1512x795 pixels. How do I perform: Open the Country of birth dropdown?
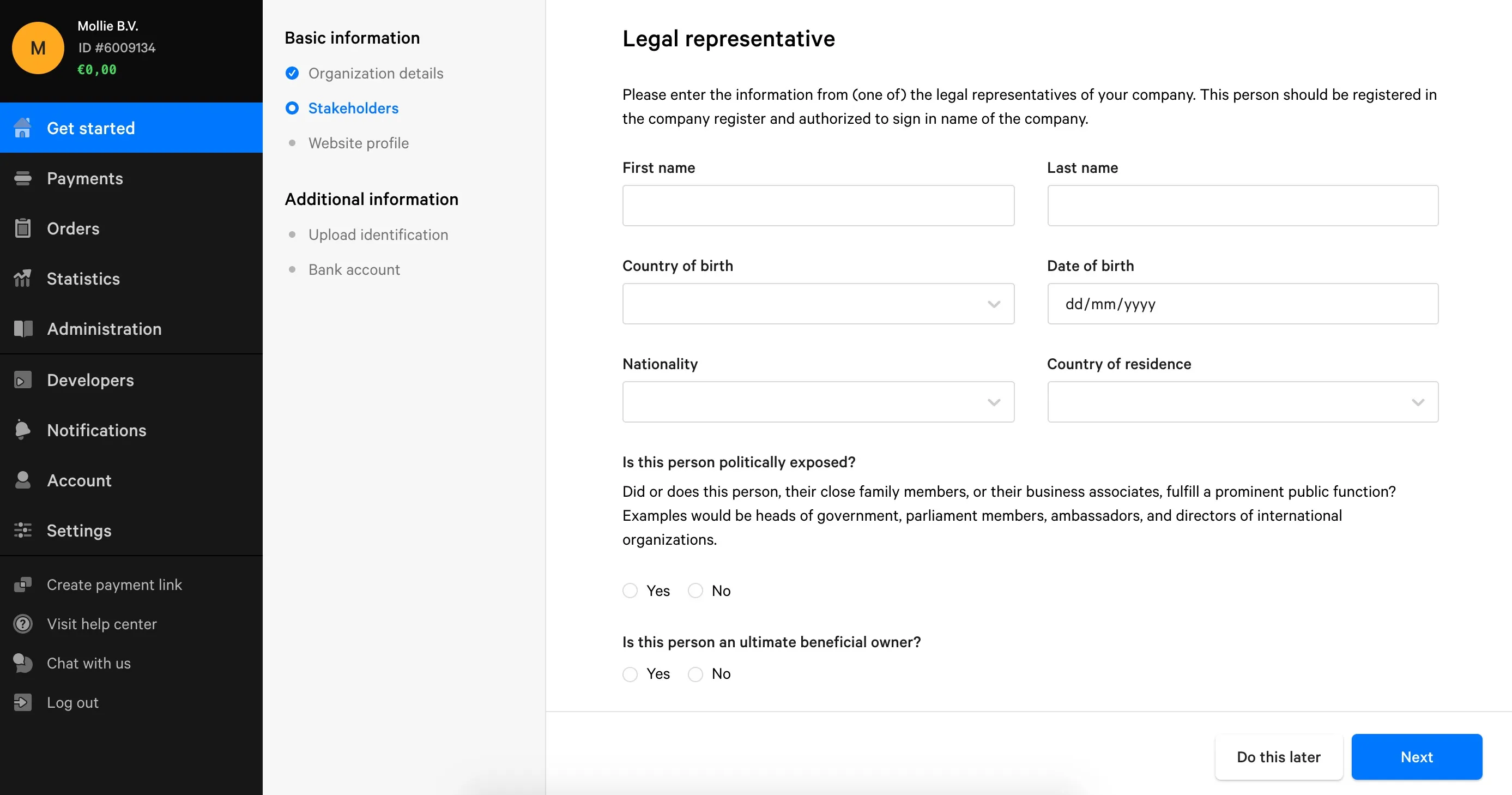(x=818, y=304)
